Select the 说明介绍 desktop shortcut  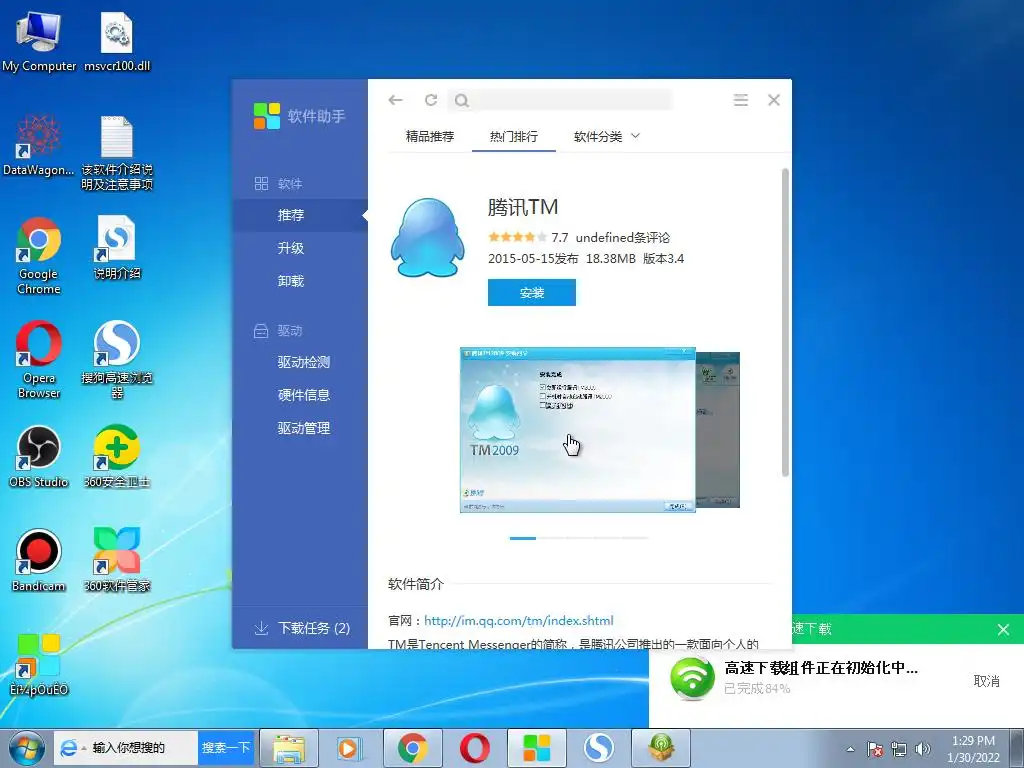point(117,248)
